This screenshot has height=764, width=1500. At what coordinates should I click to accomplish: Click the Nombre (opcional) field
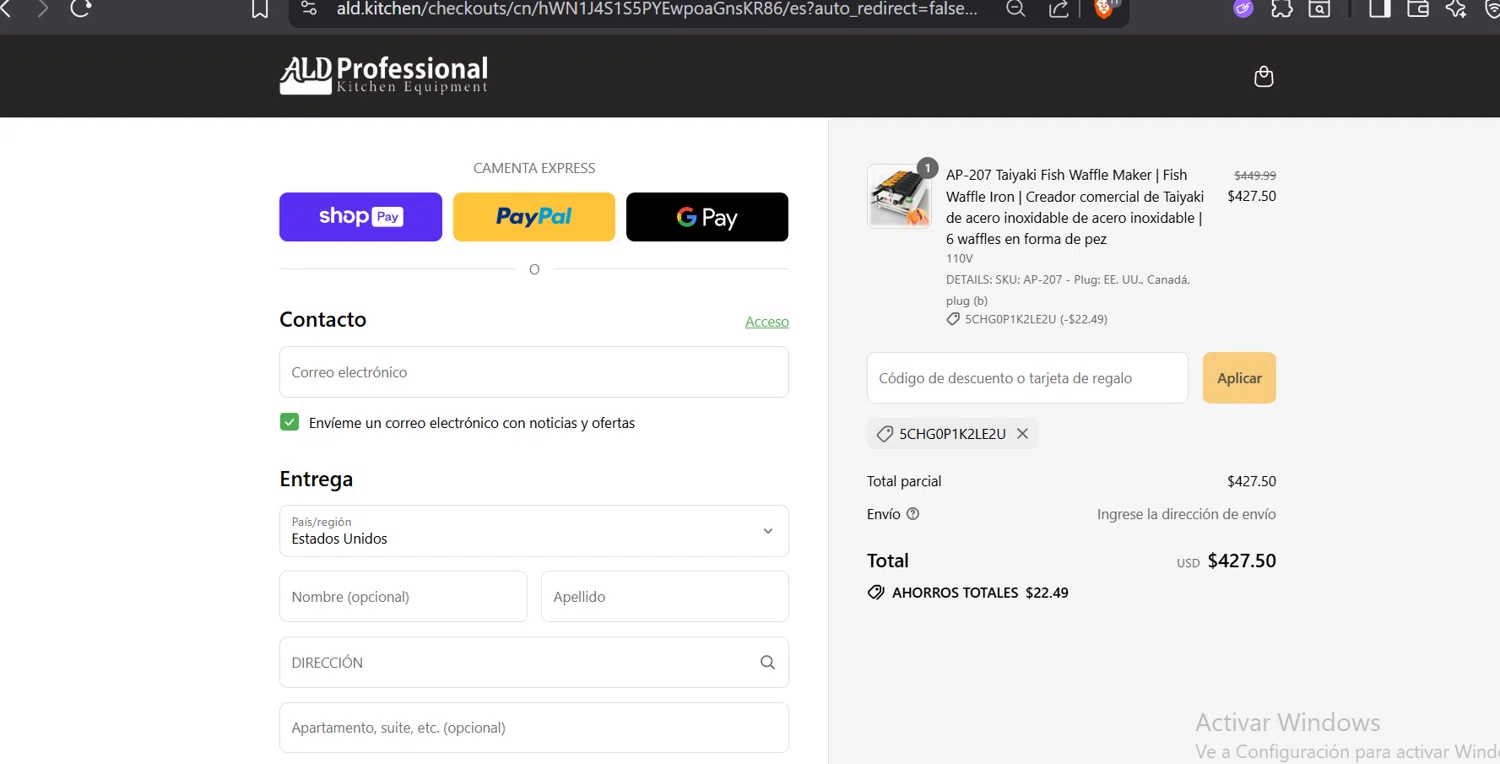(x=403, y=597)
